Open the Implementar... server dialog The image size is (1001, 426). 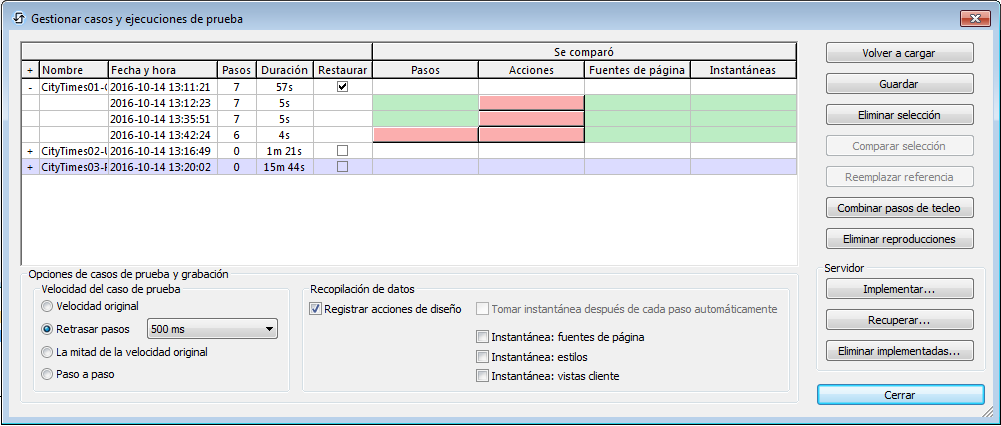(x=900, y=290)
